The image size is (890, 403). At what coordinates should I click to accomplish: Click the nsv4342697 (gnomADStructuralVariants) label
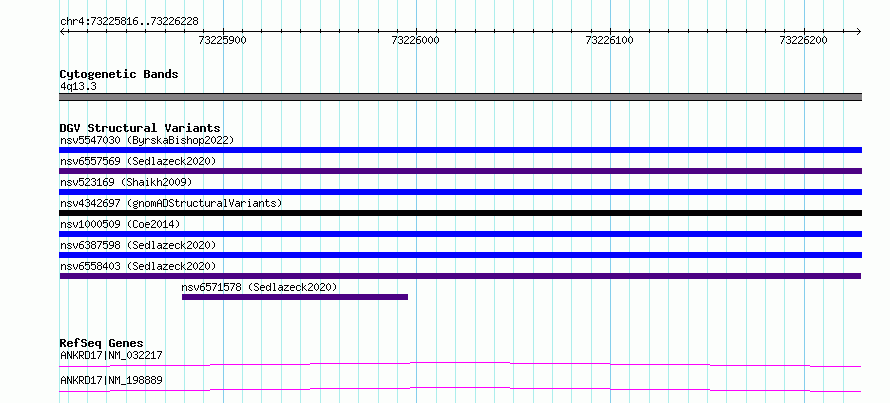point(171,203)
